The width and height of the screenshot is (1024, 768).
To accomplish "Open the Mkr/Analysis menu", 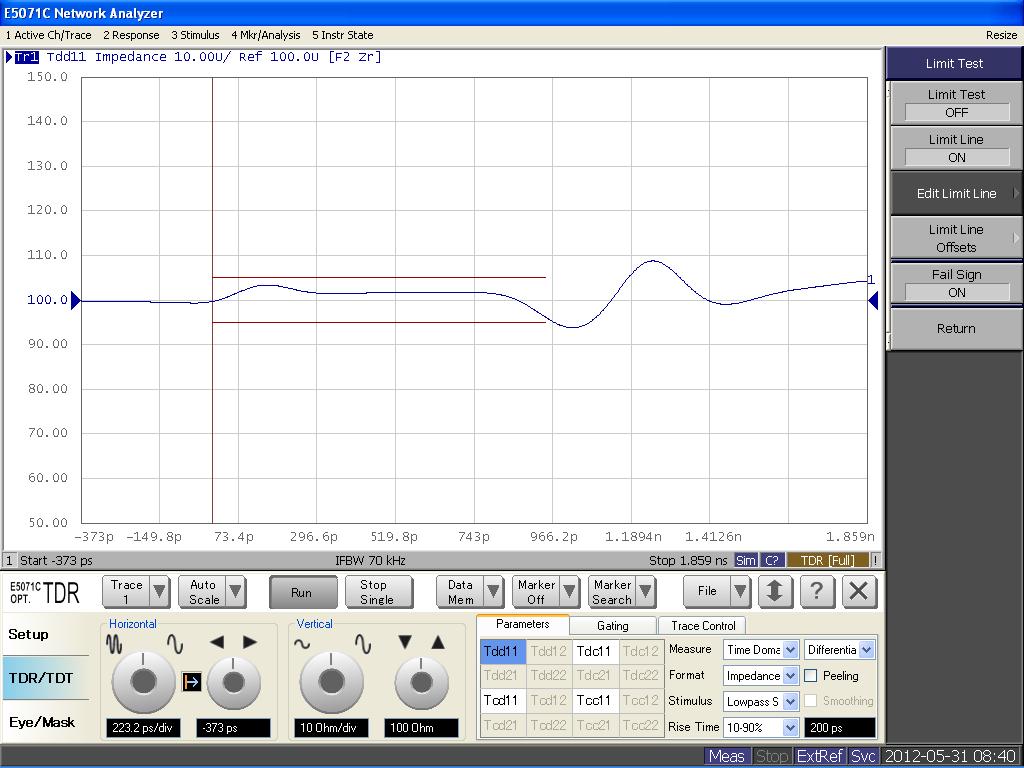I will click(265, 35).
